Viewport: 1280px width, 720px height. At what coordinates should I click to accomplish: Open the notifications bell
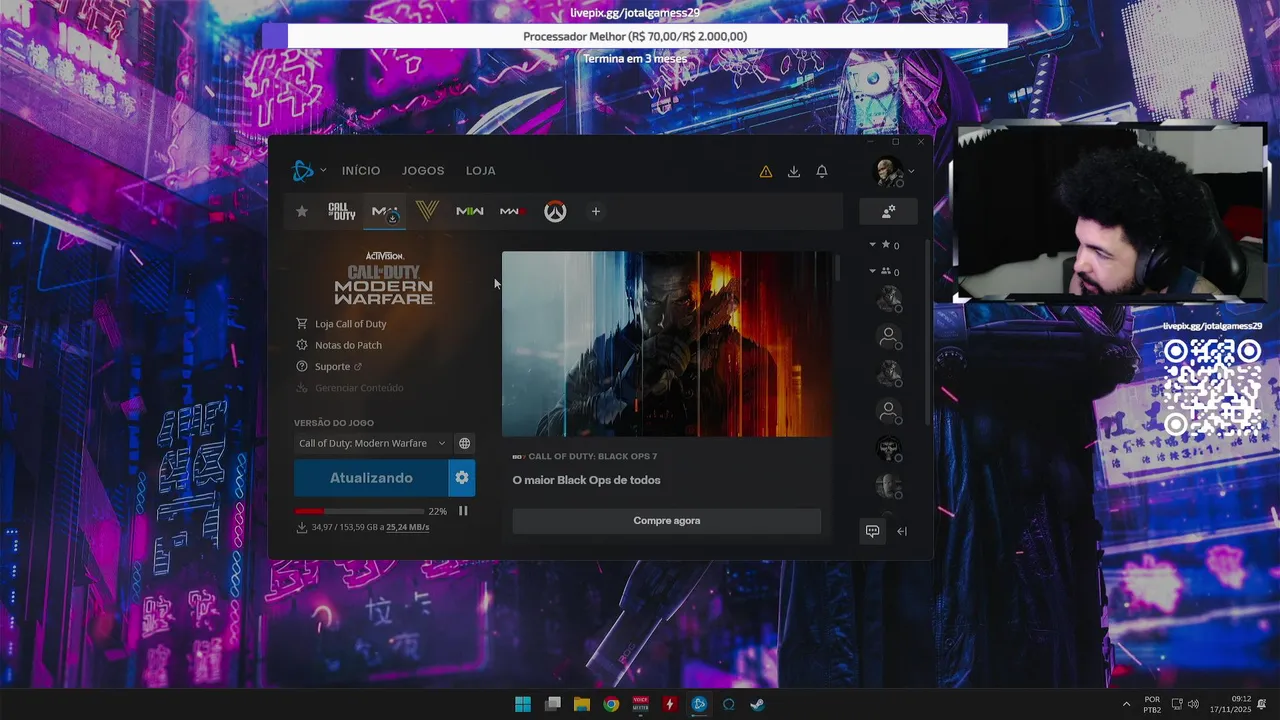pyautogui.click(x=822, y=171)
